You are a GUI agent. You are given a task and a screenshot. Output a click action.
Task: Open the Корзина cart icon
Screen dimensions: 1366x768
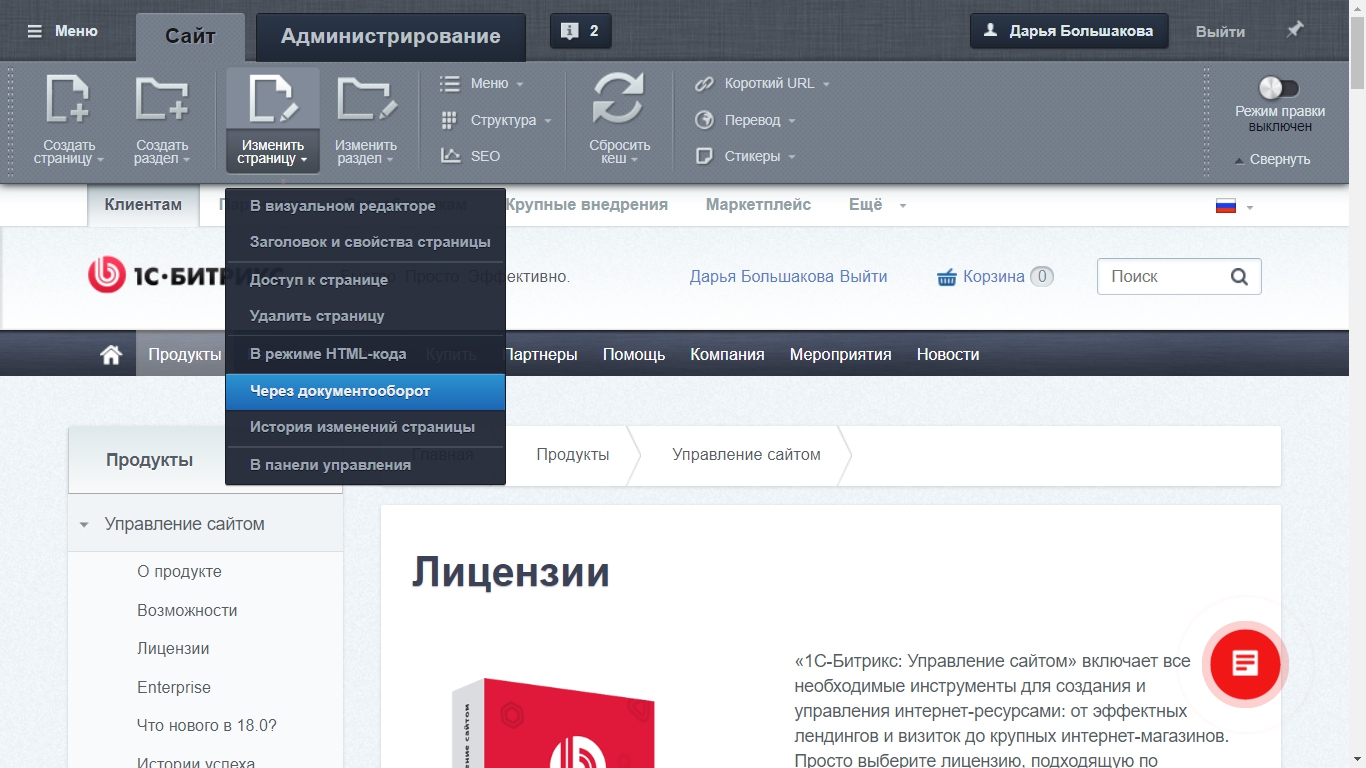(x=947, y=276)
